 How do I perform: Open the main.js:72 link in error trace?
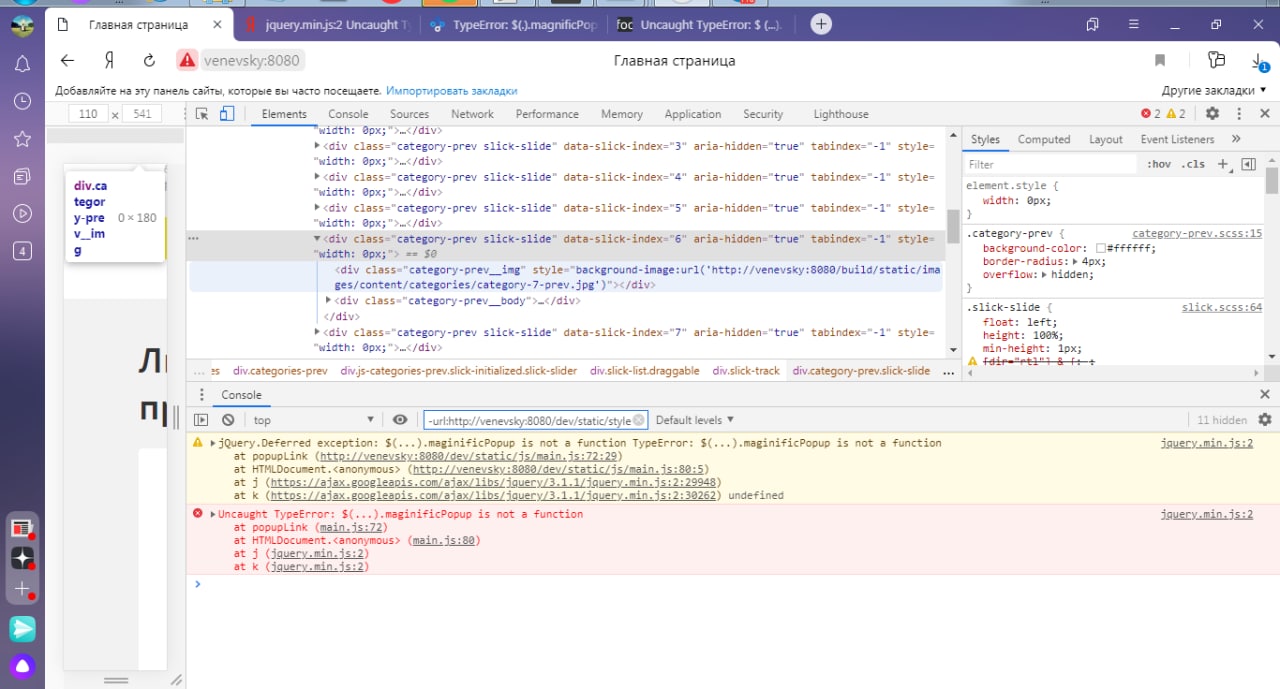(x=351, y=527)
